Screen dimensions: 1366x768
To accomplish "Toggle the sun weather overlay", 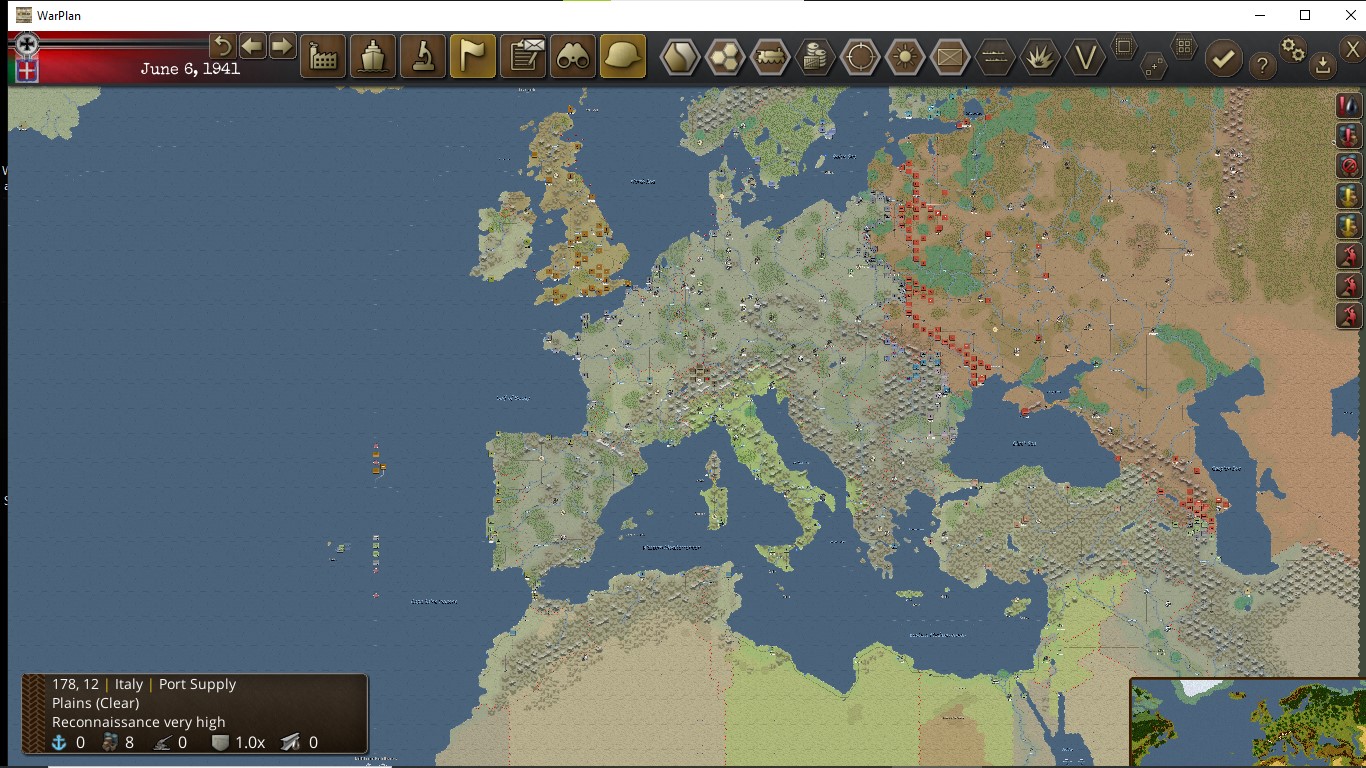I will (x=905, y=57).
